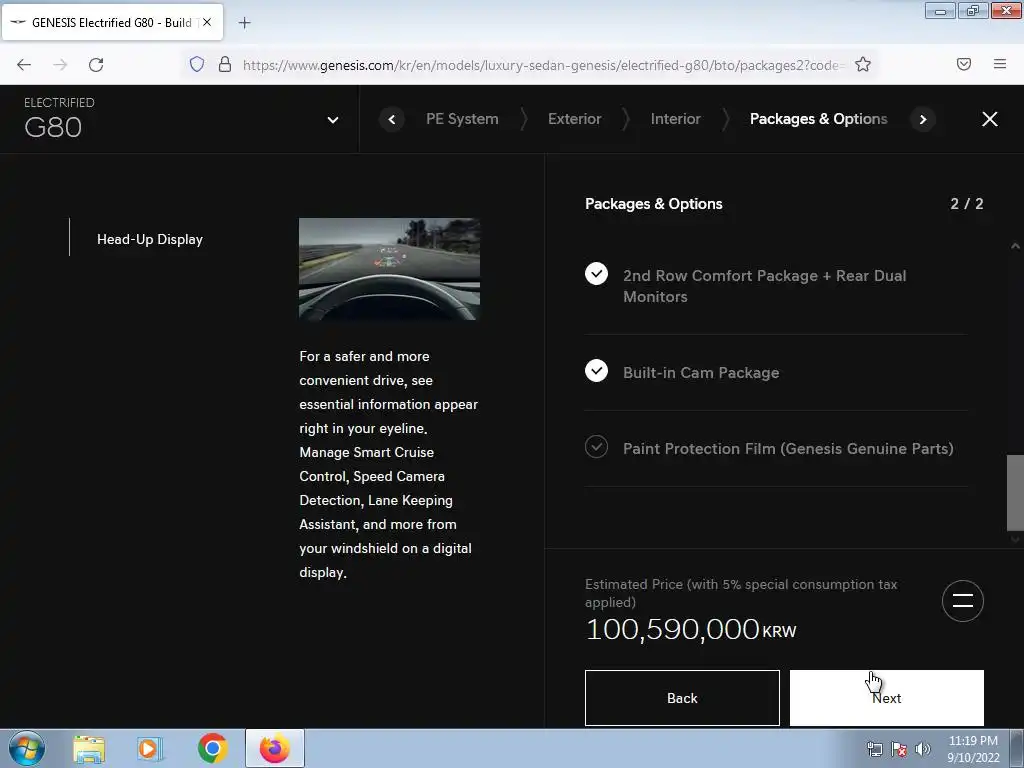
Task: Select the Packages & Options step
Action: (818, 119)
